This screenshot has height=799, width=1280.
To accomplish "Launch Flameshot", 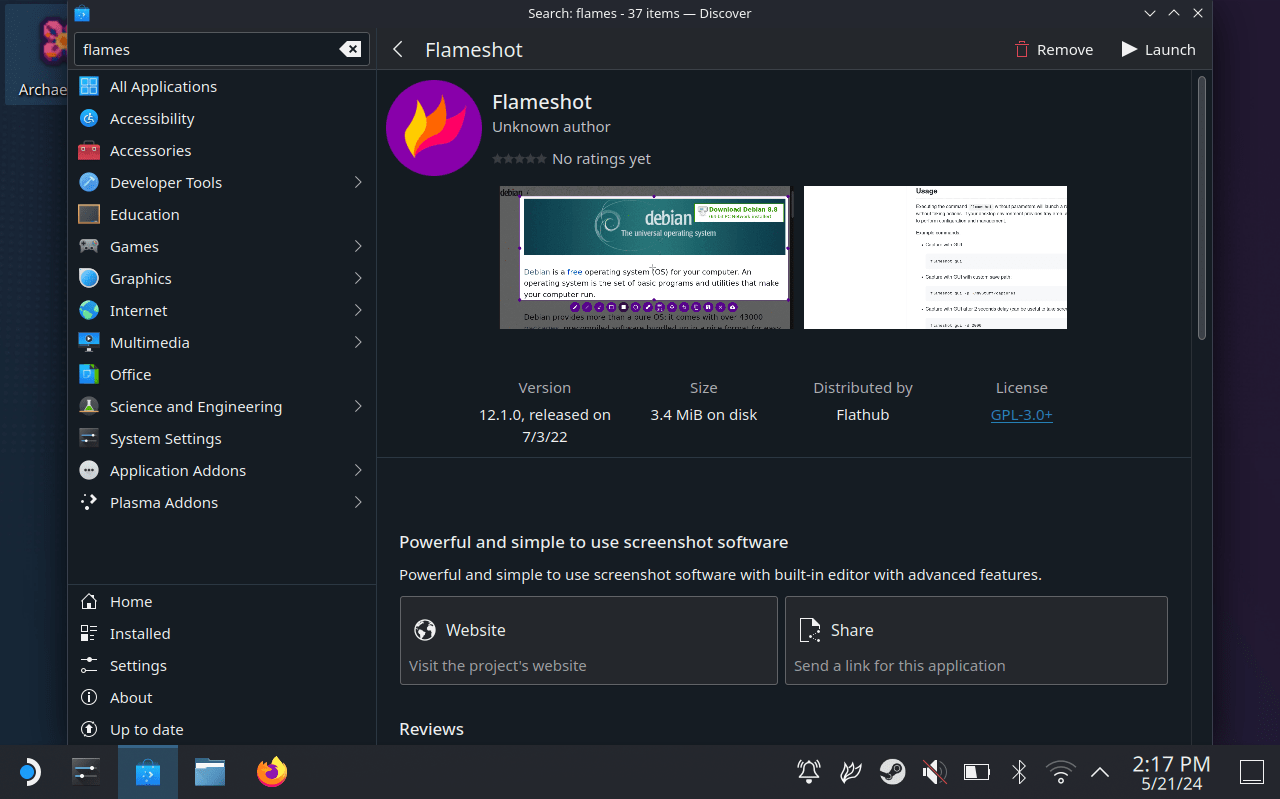I will (1158, 49).
